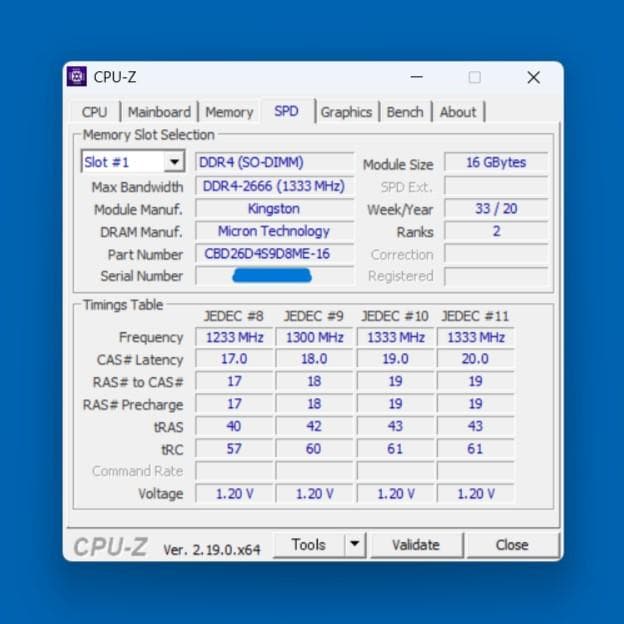
Task: Click the JEDEC #11 column header
Action: [x=475, y=316]
